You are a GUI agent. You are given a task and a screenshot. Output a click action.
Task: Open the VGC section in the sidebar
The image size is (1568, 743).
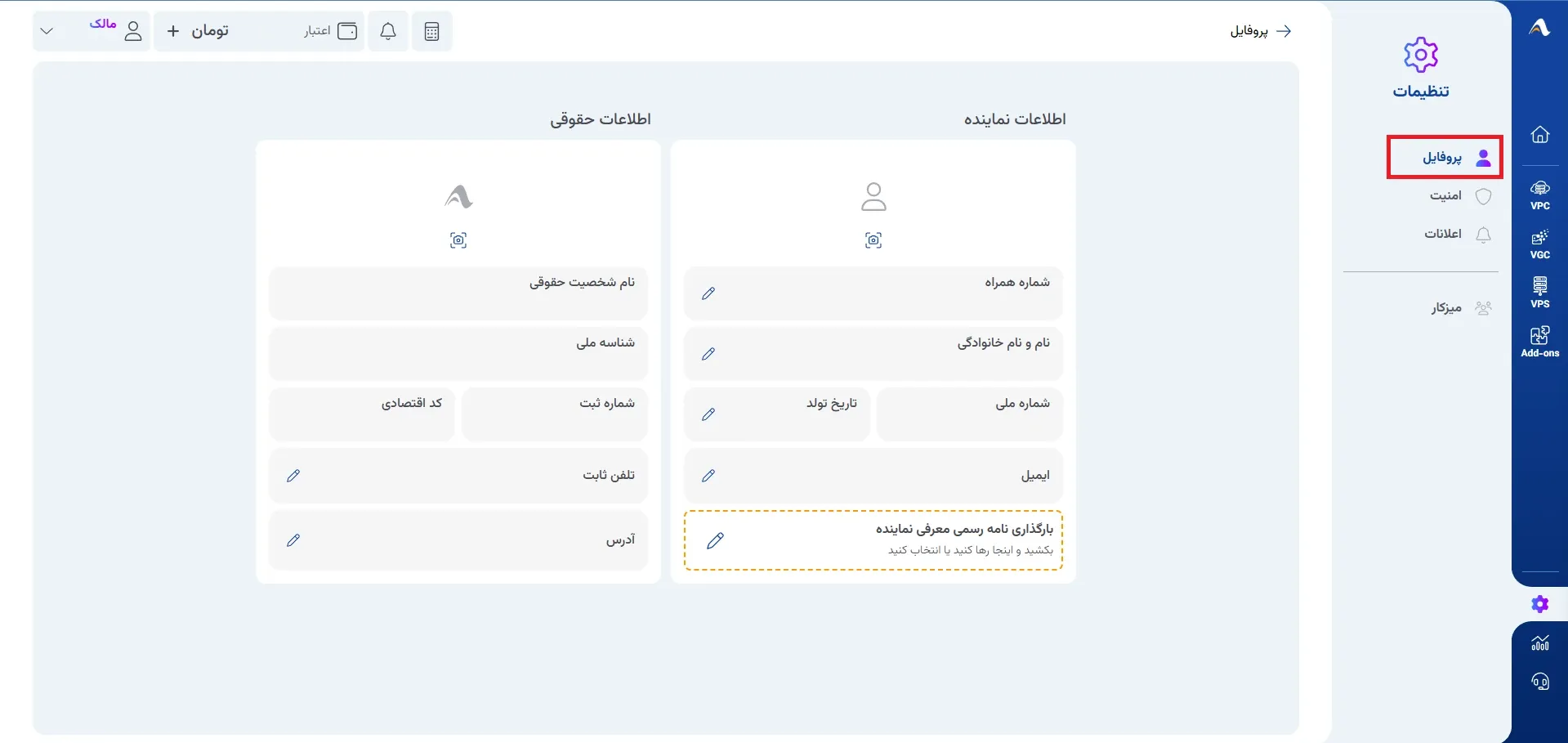(1539, 244)
